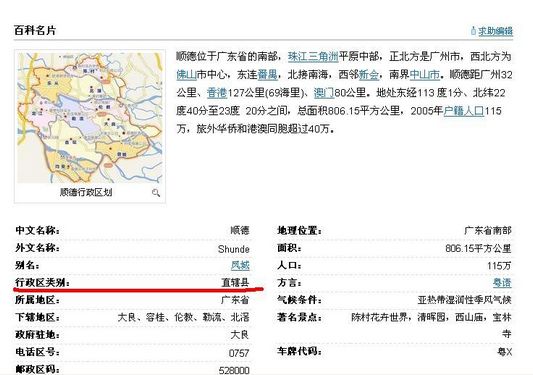Follow the 珠江三角洲 link
The width and height of the screenshot is (533, 375).
[x=313, y=56]
